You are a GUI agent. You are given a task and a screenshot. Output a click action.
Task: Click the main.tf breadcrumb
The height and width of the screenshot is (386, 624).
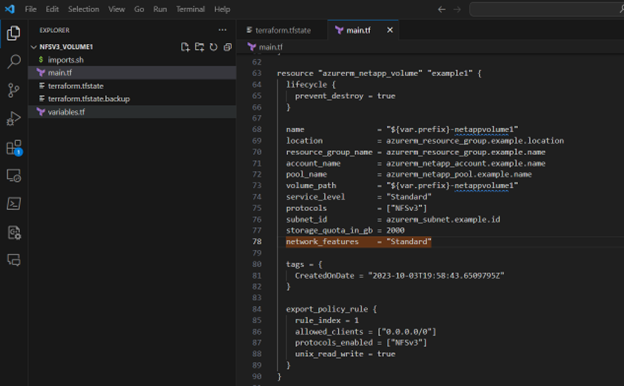pyautogui.click(x=265, y=47)
